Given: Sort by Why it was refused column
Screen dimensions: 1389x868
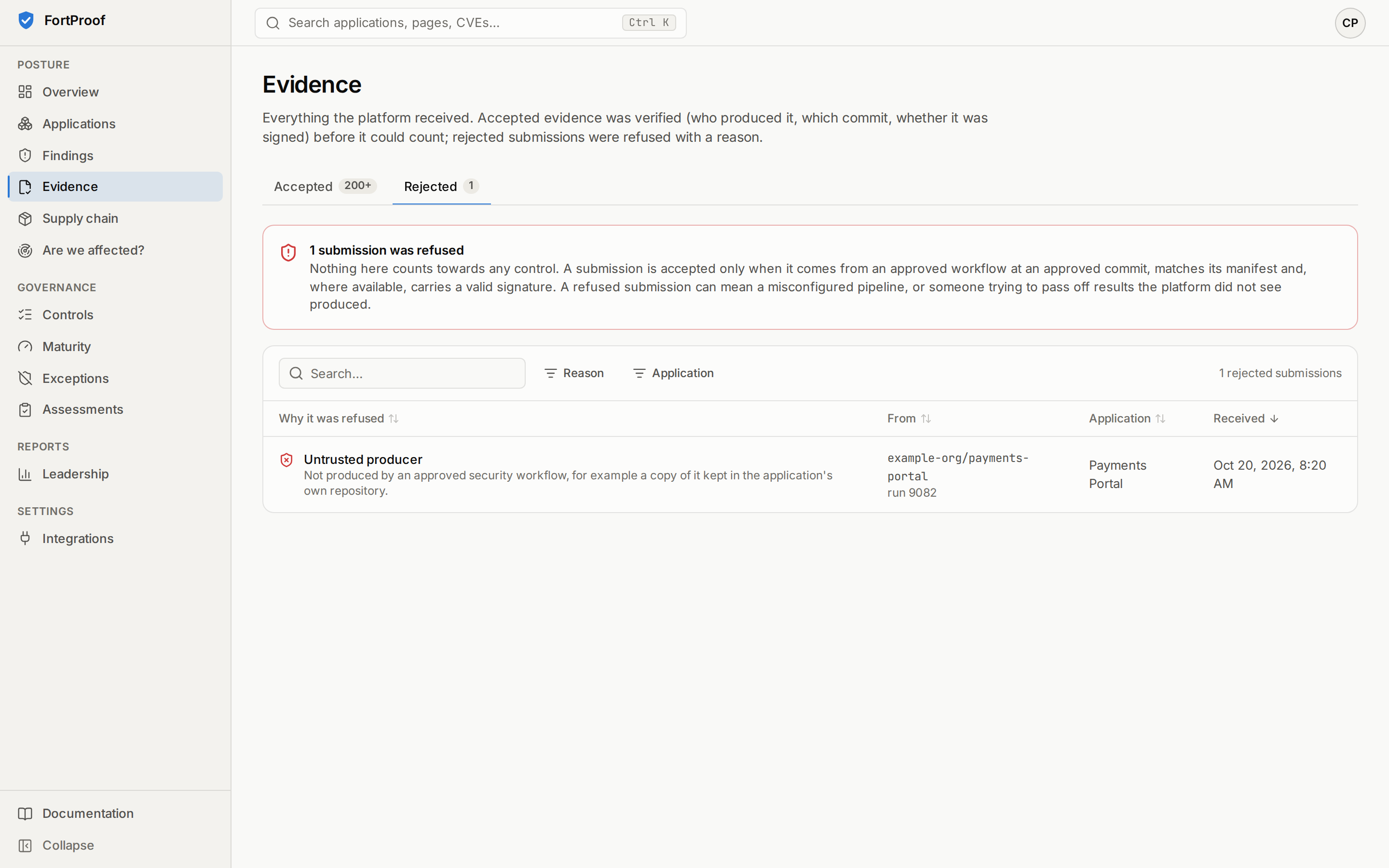Looking at the screenshot, I should tap(339, 419).
